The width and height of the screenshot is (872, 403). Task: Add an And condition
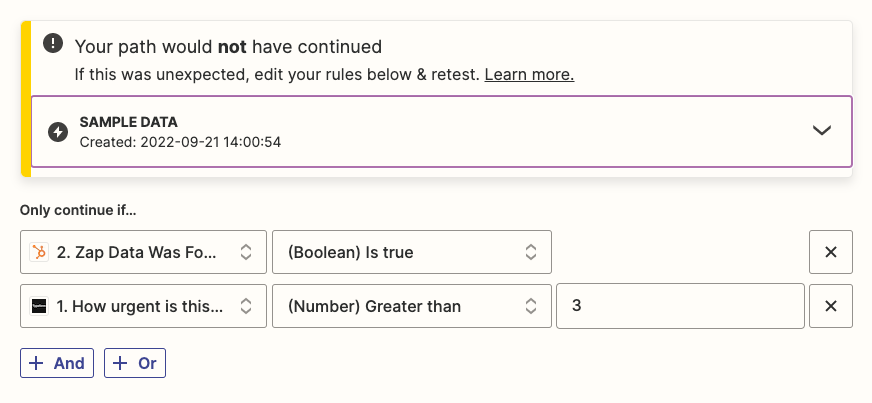click(x=57, y=363)
